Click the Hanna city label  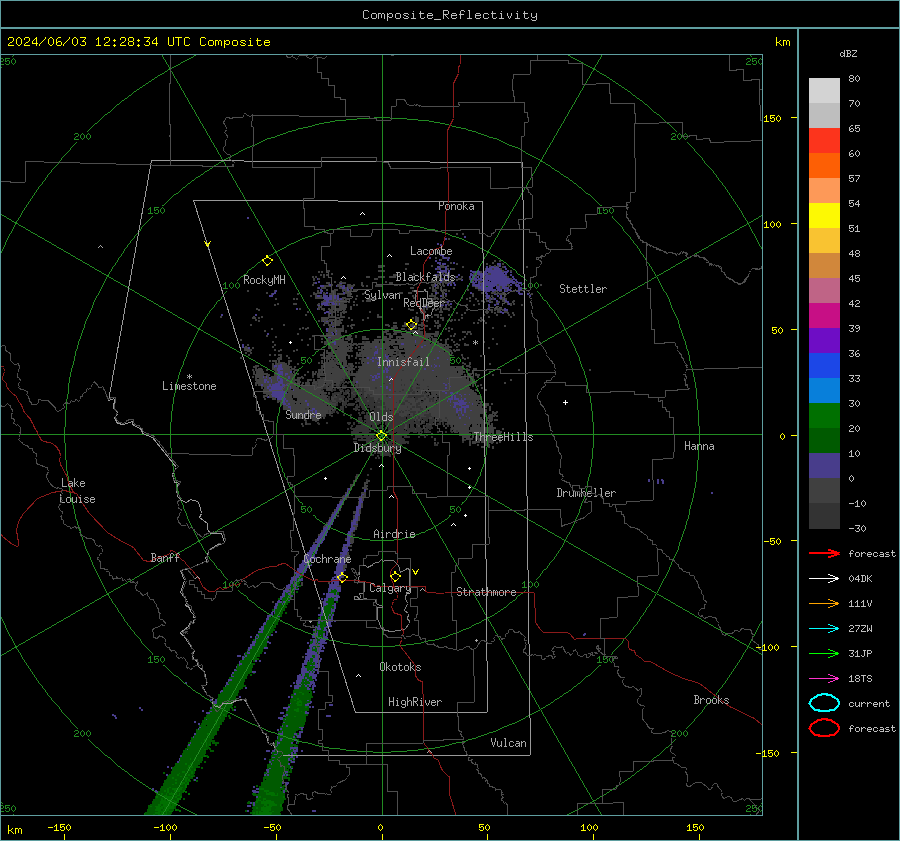coord(699,446)
